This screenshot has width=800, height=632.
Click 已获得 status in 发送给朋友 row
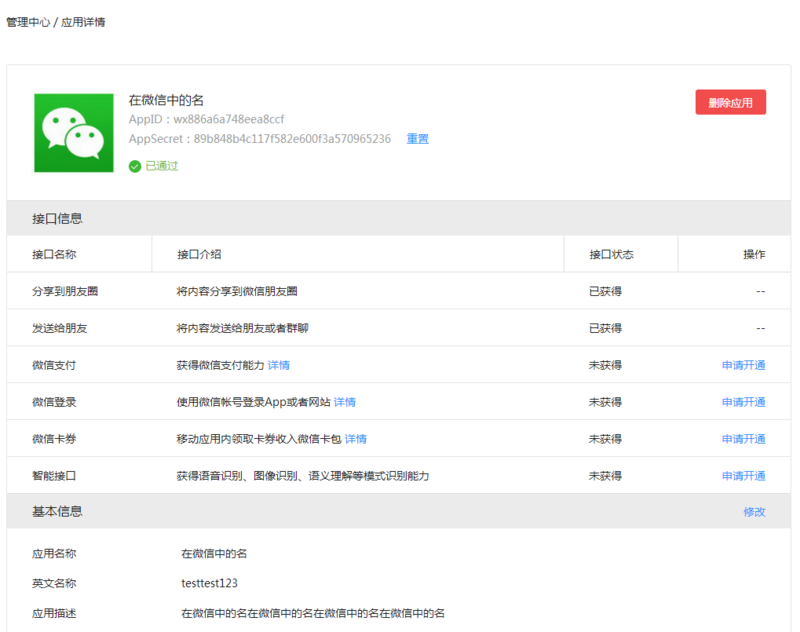coord(606,328)
